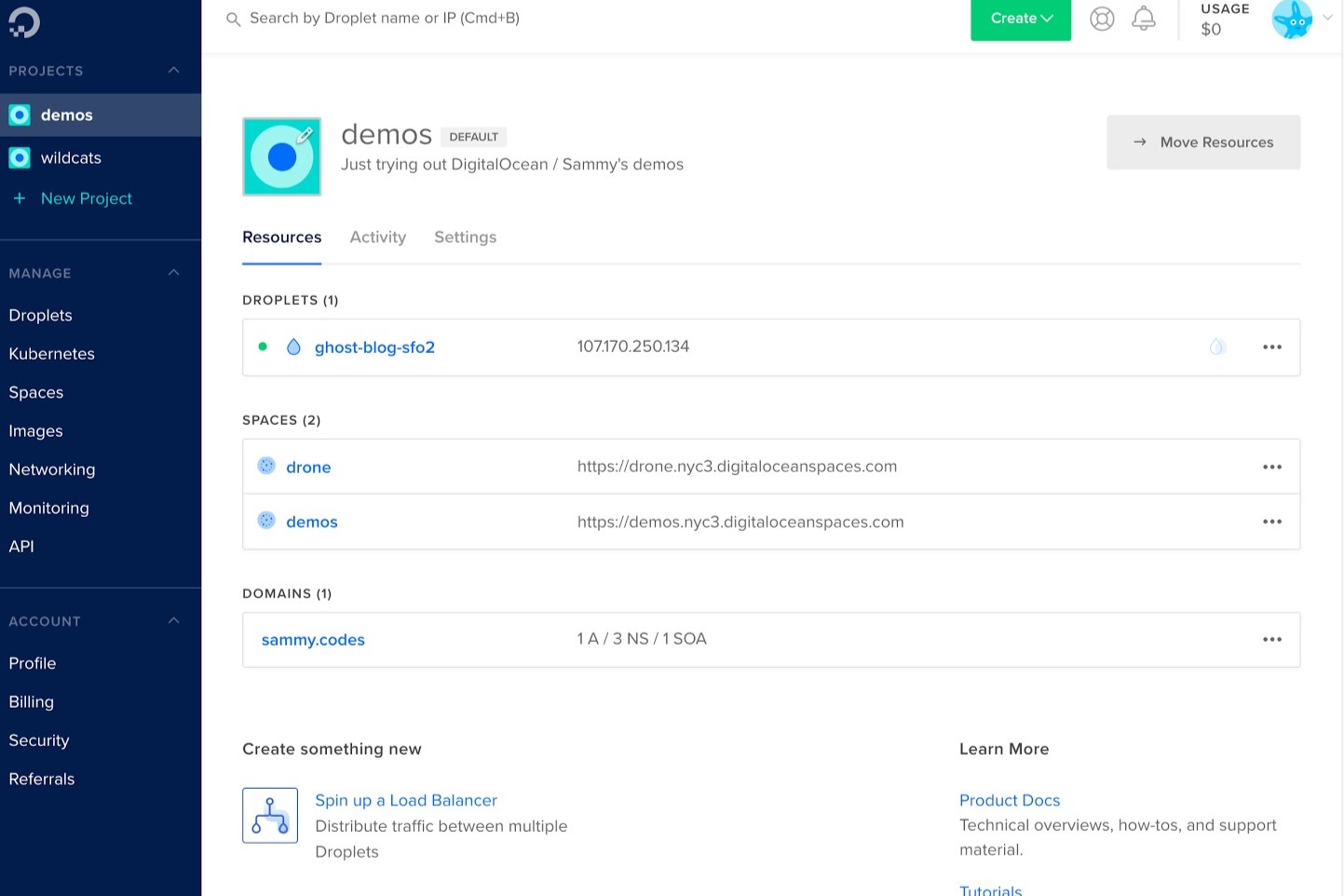This screenshot has width=1344, height=896.
Task: Click the '1 A / 3 NS / 1 SOA' text
Action: [x=642, y=639]
